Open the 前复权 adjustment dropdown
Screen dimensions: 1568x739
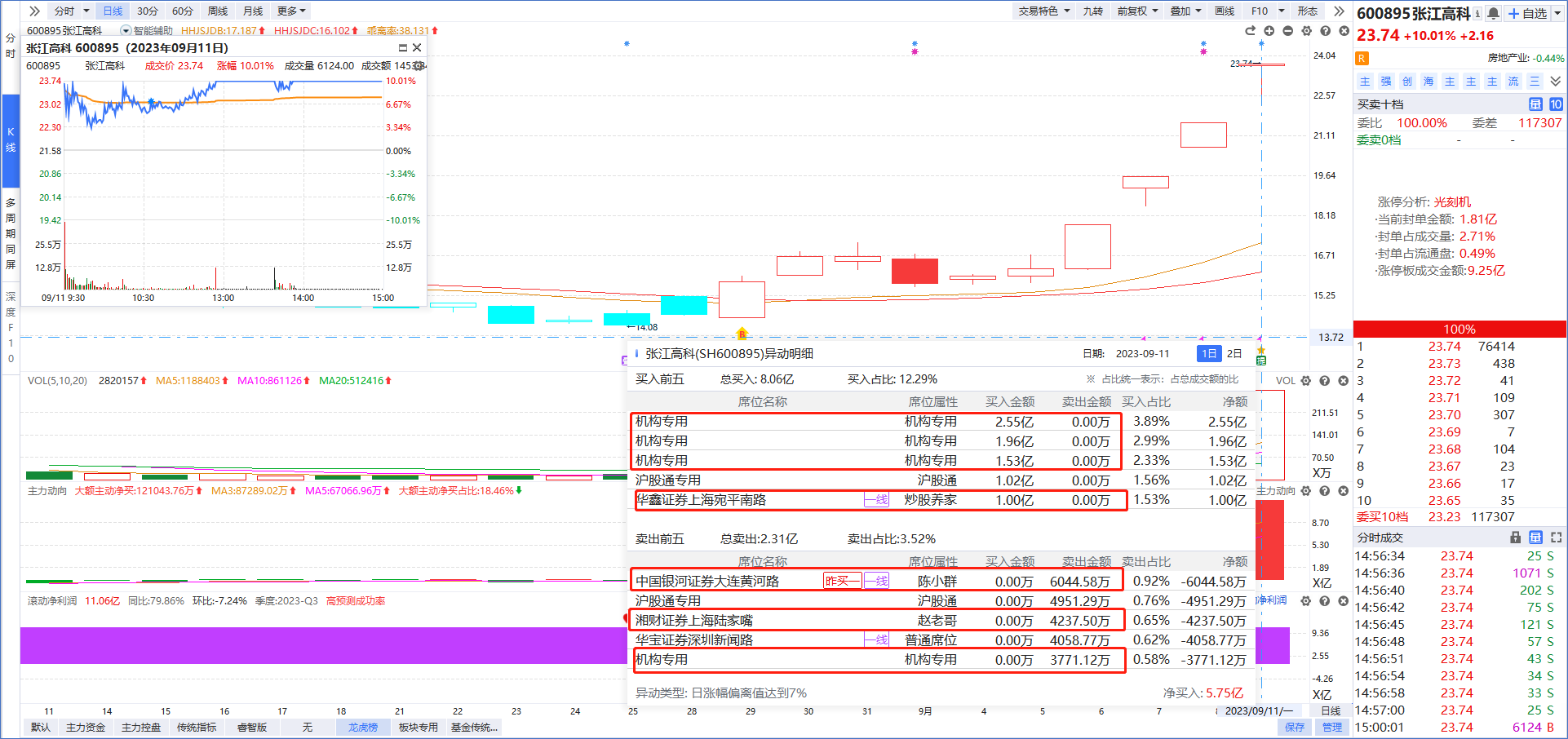1137,11
